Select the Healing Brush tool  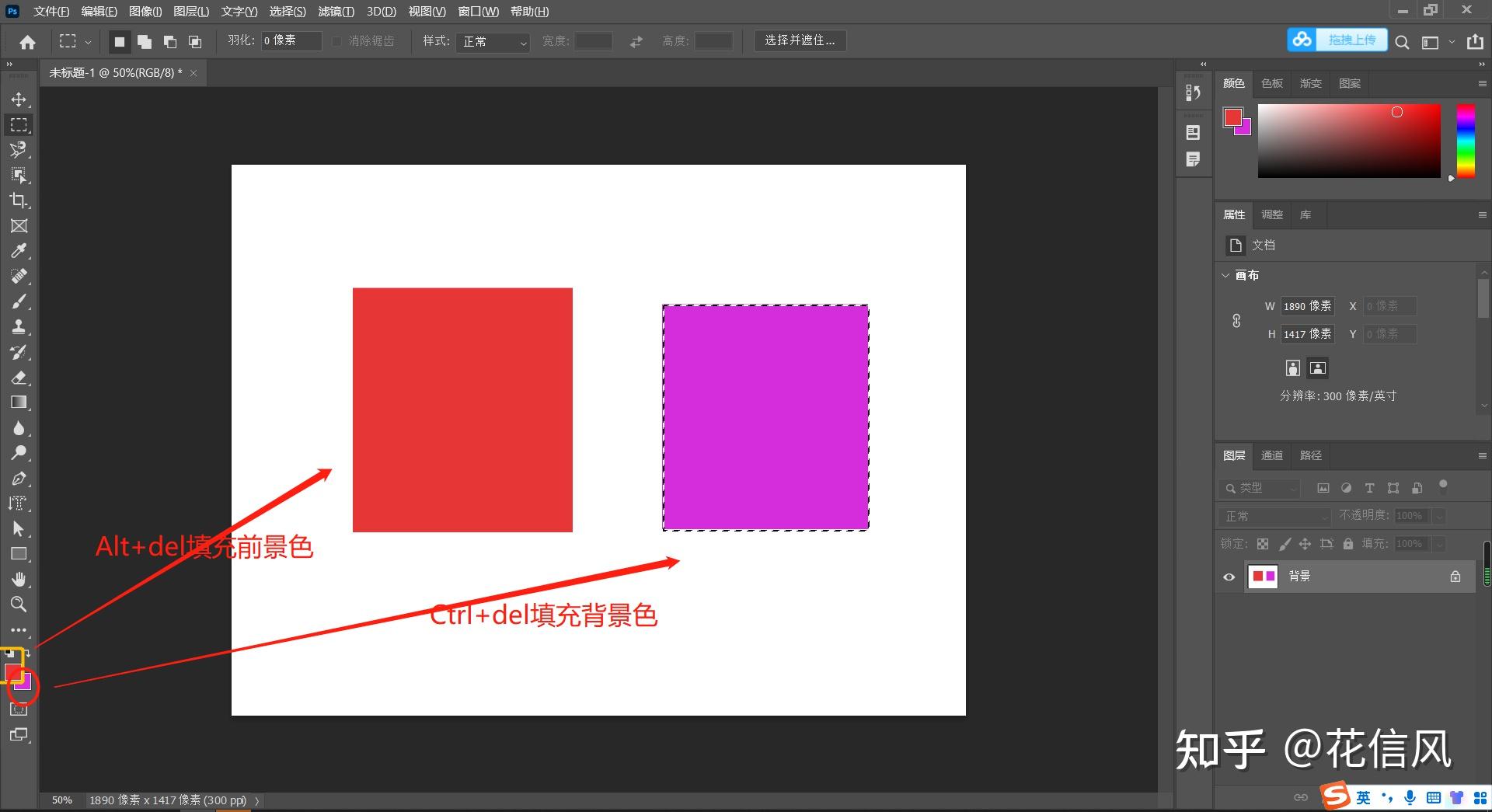click(x=19, y=277)
